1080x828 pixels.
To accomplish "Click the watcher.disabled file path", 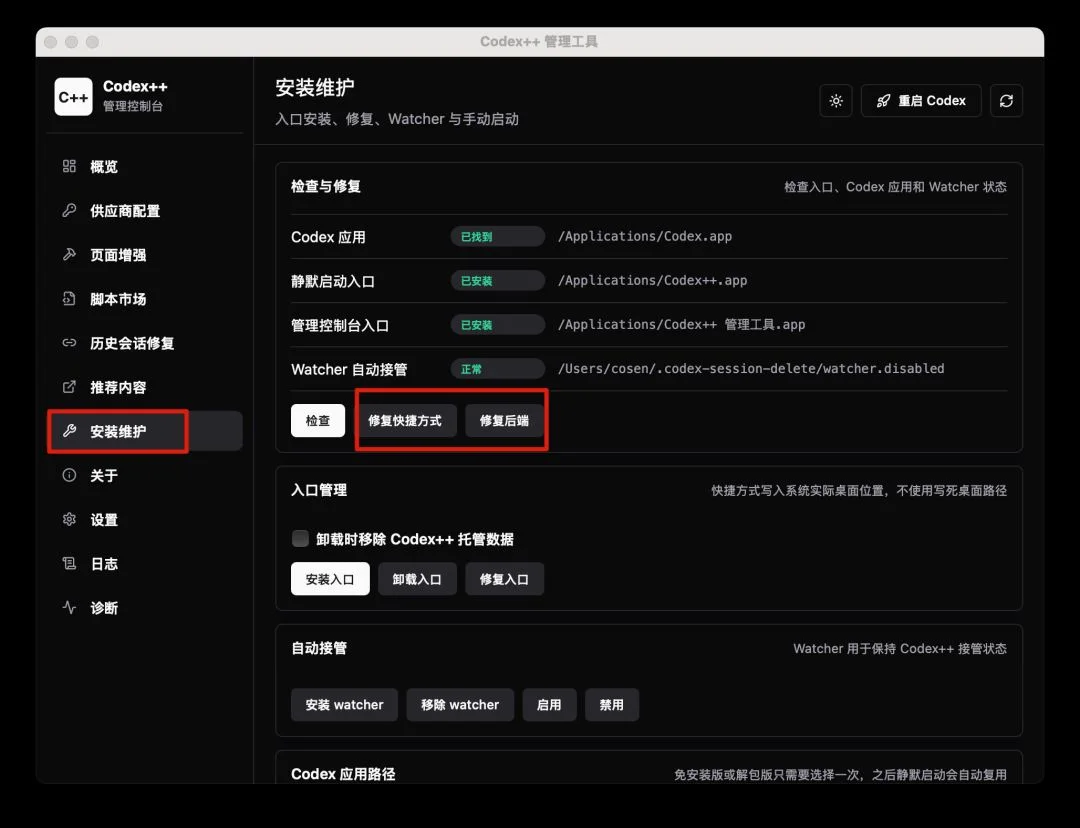I will (x=751, y=369).
